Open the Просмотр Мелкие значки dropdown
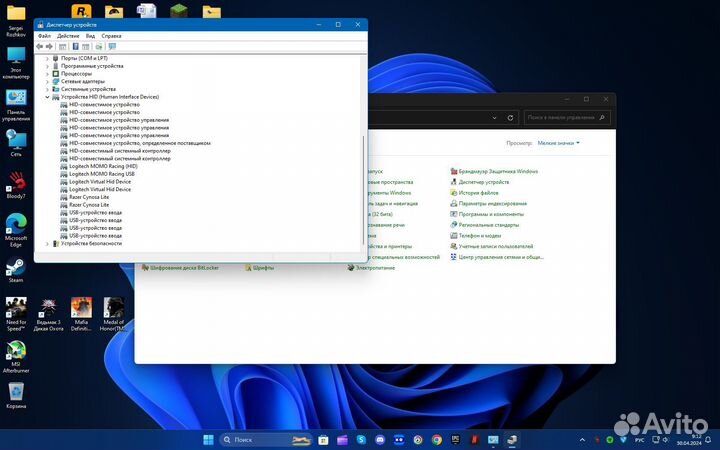Screen dimensions: 720x450 point(558,143)
